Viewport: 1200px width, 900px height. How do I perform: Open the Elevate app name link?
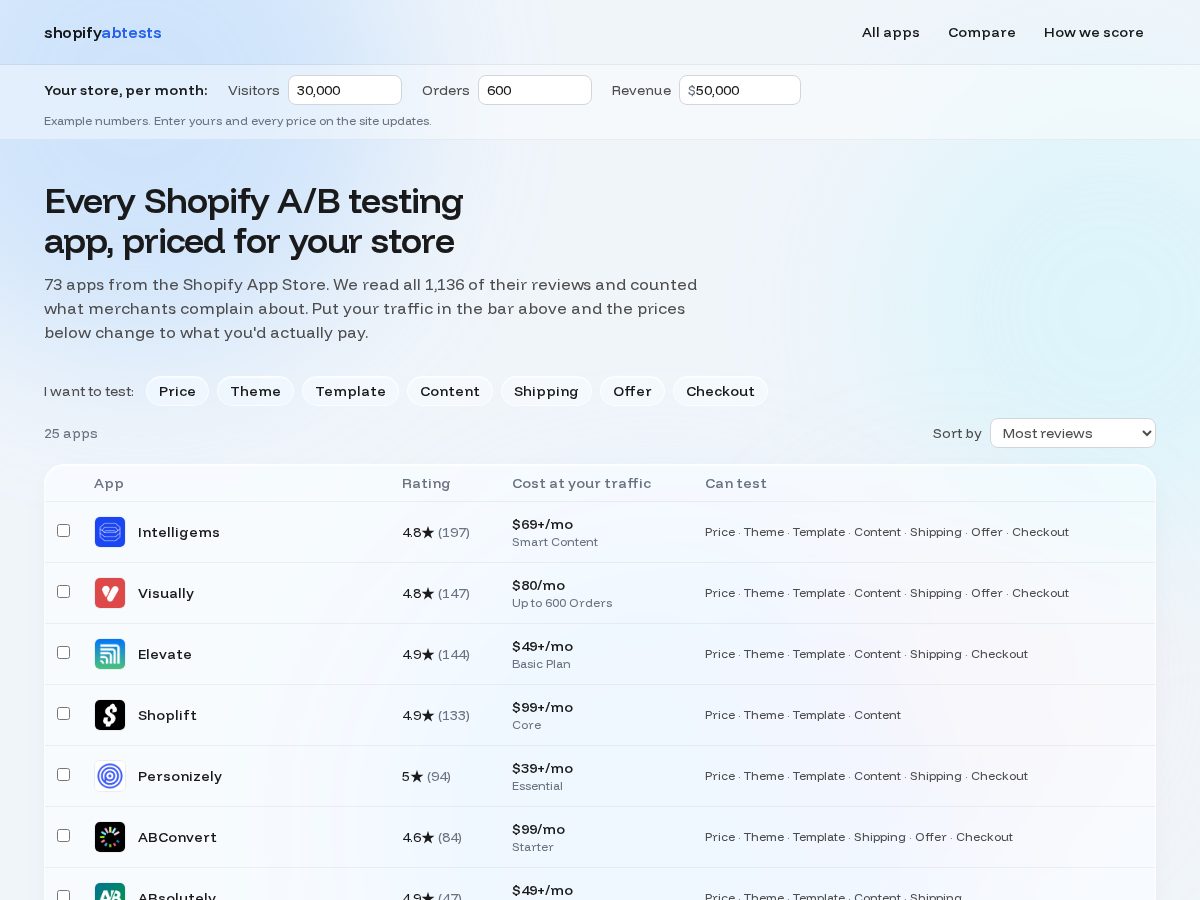tap(165, 654)
